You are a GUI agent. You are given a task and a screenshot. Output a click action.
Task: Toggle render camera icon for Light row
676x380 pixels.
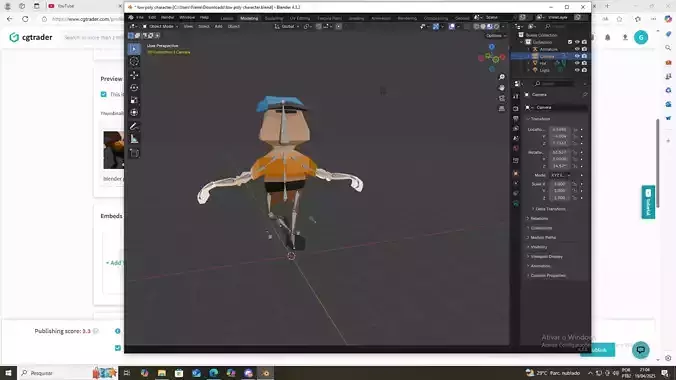pyautogui.click(x=584, y=70)
